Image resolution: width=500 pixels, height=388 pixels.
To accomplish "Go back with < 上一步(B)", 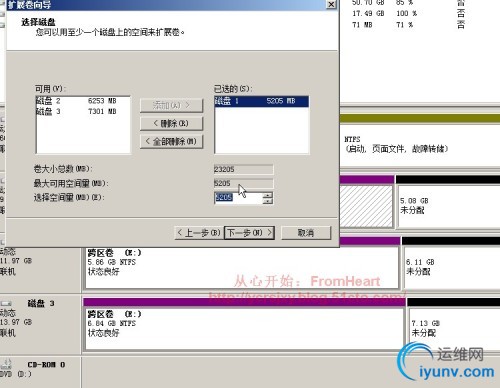I will point(199,233).
